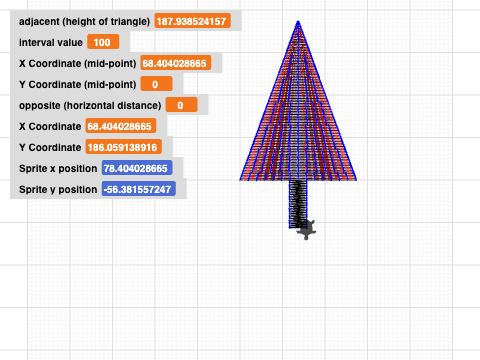
Task: Select 'Y Coordinate (mid-point)' watcher label
Action: [x=78, y=84]
